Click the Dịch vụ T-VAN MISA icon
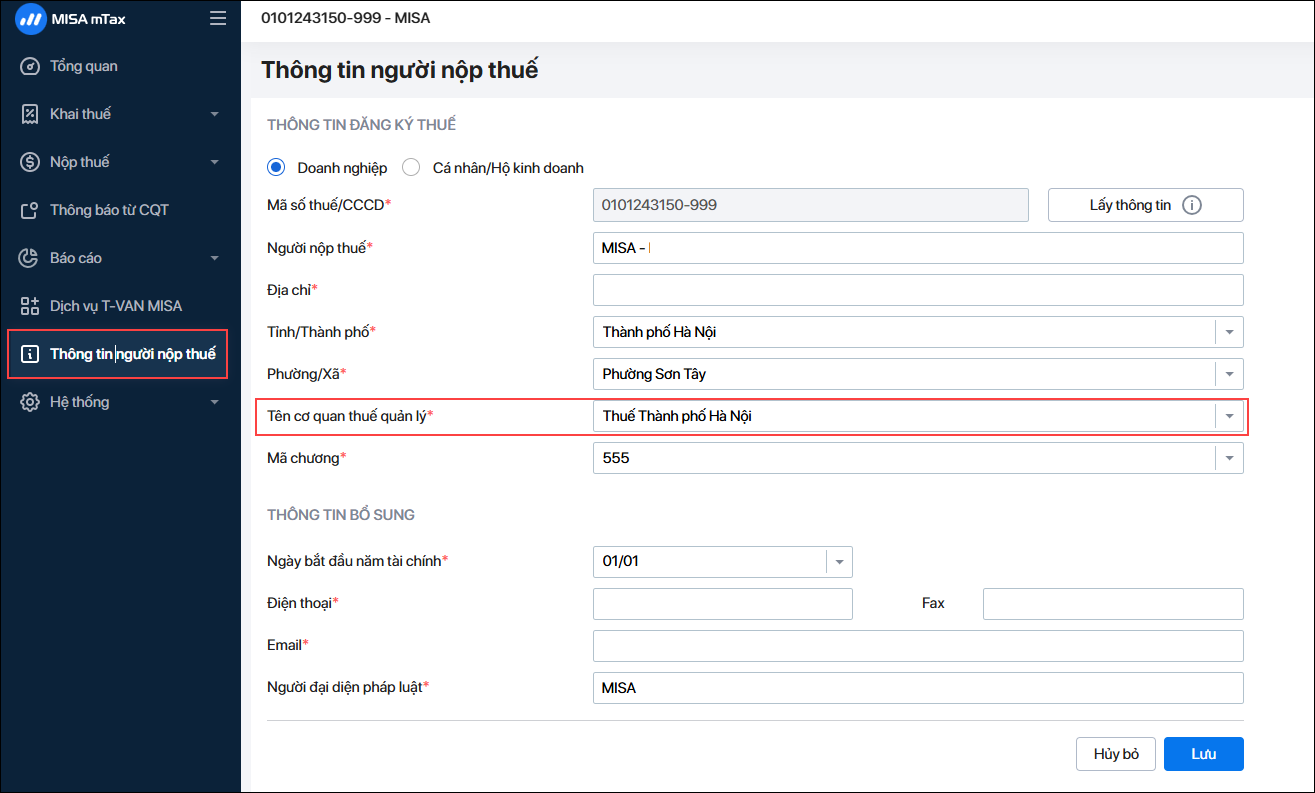The image size is (1315, 793). point(30,306)
